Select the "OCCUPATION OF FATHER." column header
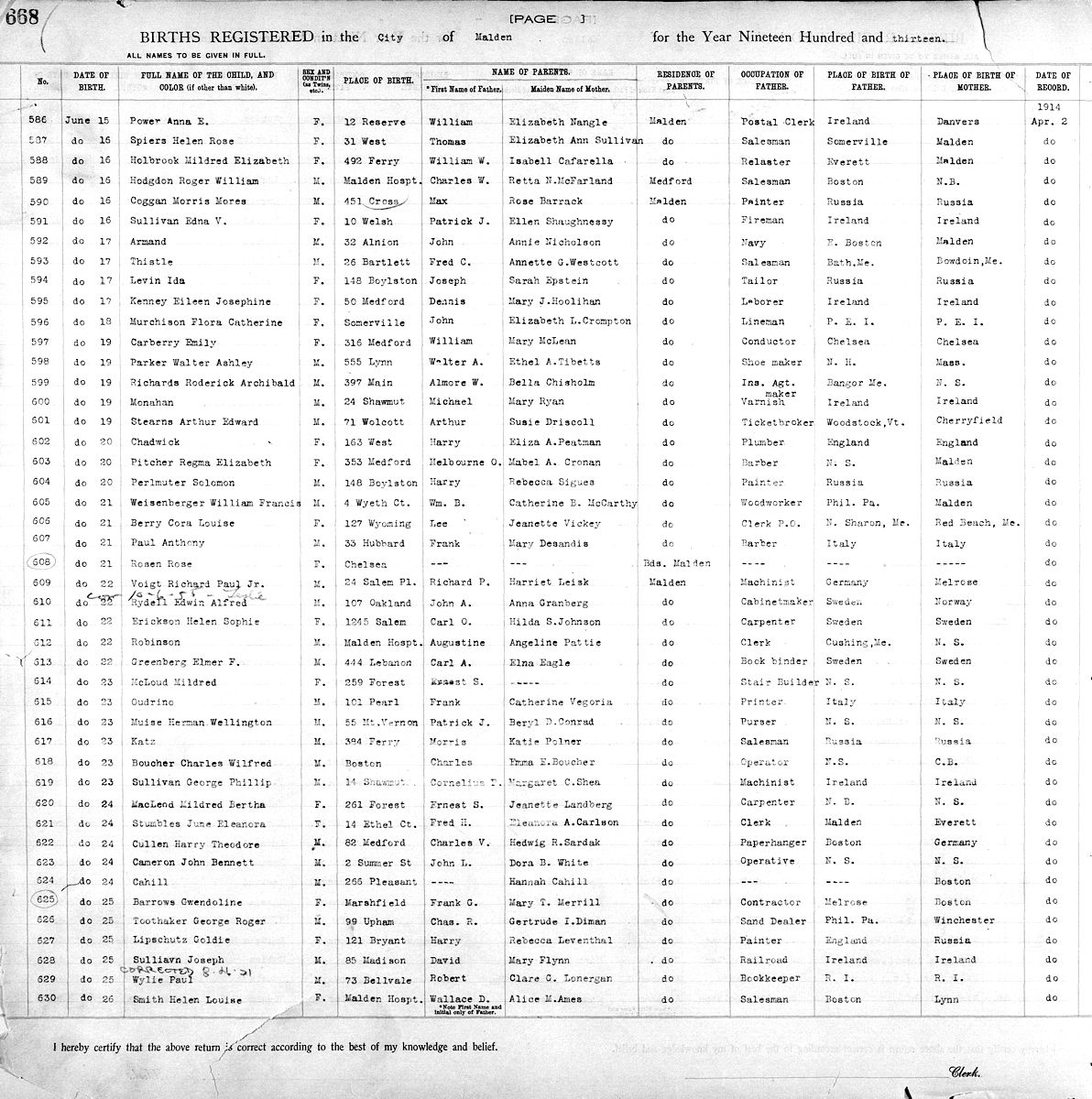This screenshot has height=1099, width=1092. coord(771,81)
